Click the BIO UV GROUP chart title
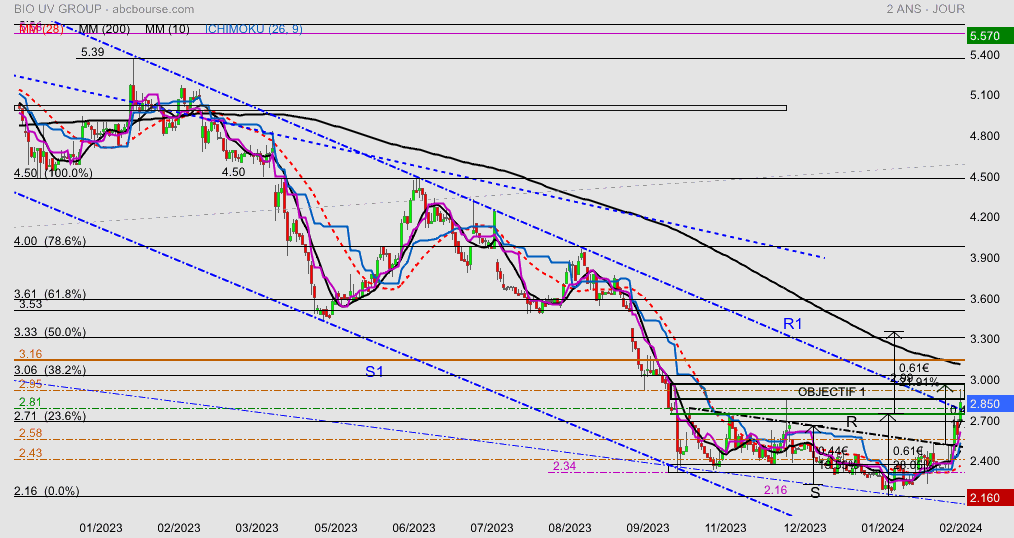This screenshot has width=1014, height=538. click(58, 9)
